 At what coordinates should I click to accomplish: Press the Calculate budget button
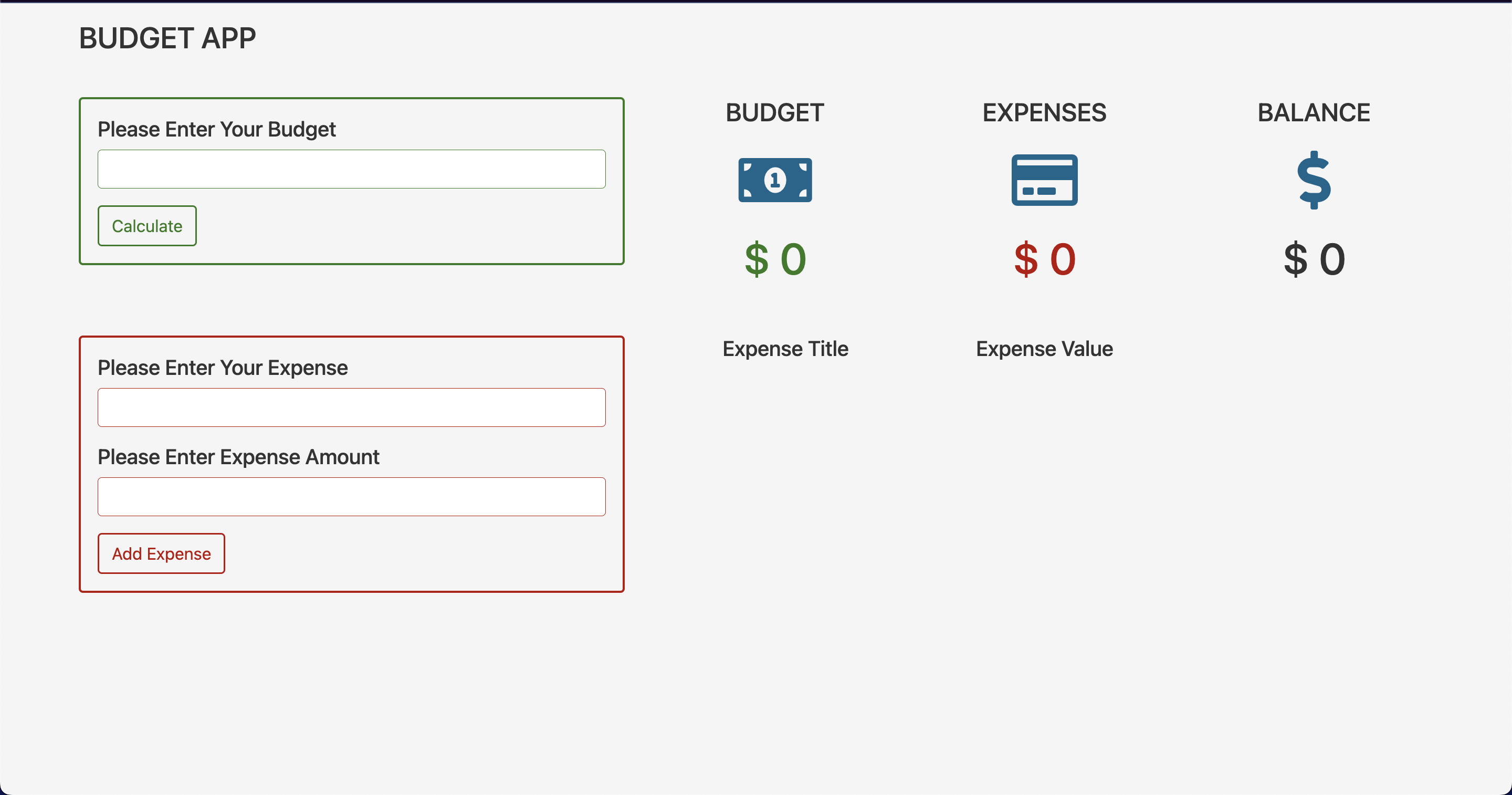point(147,225)
